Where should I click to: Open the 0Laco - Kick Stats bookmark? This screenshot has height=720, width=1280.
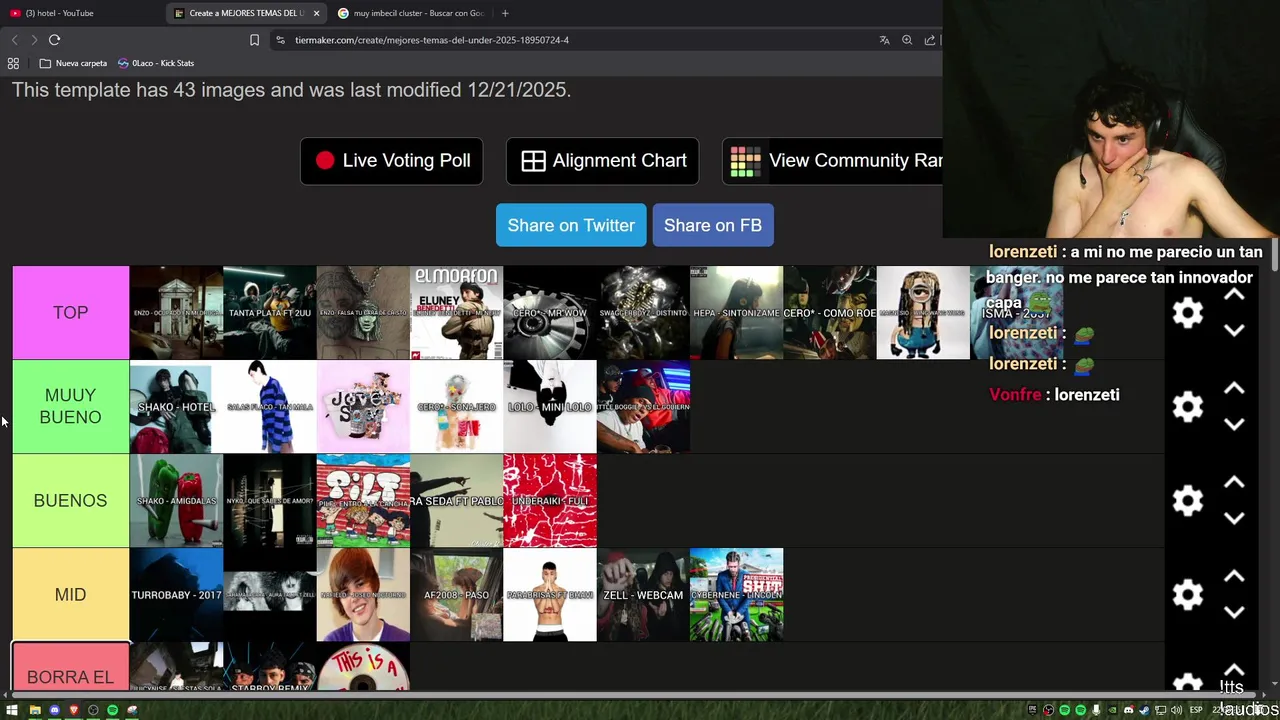pos(156,63)
